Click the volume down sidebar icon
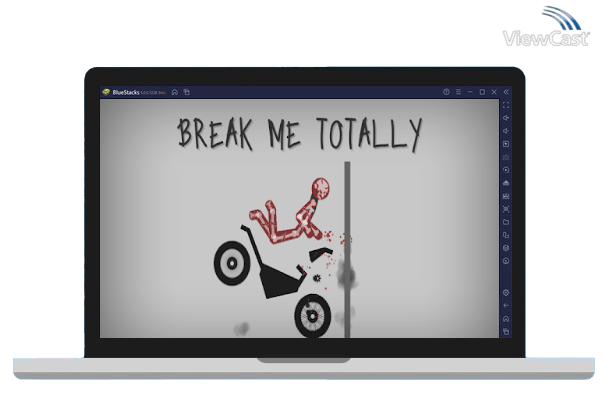The height and width of the screenshot is (414, 602). click(x=506, y=131)
